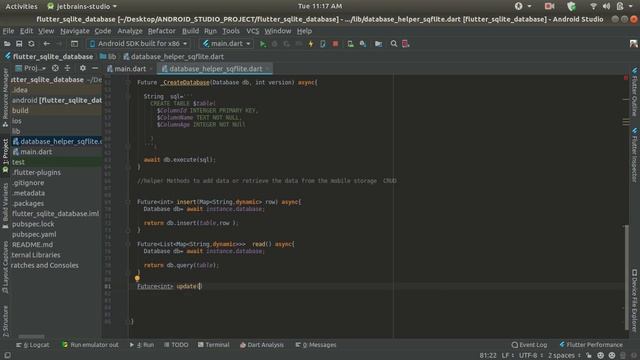Open the Logcat tool window
The height and width of the screenshot is (360, 640).
pos(33,345)
